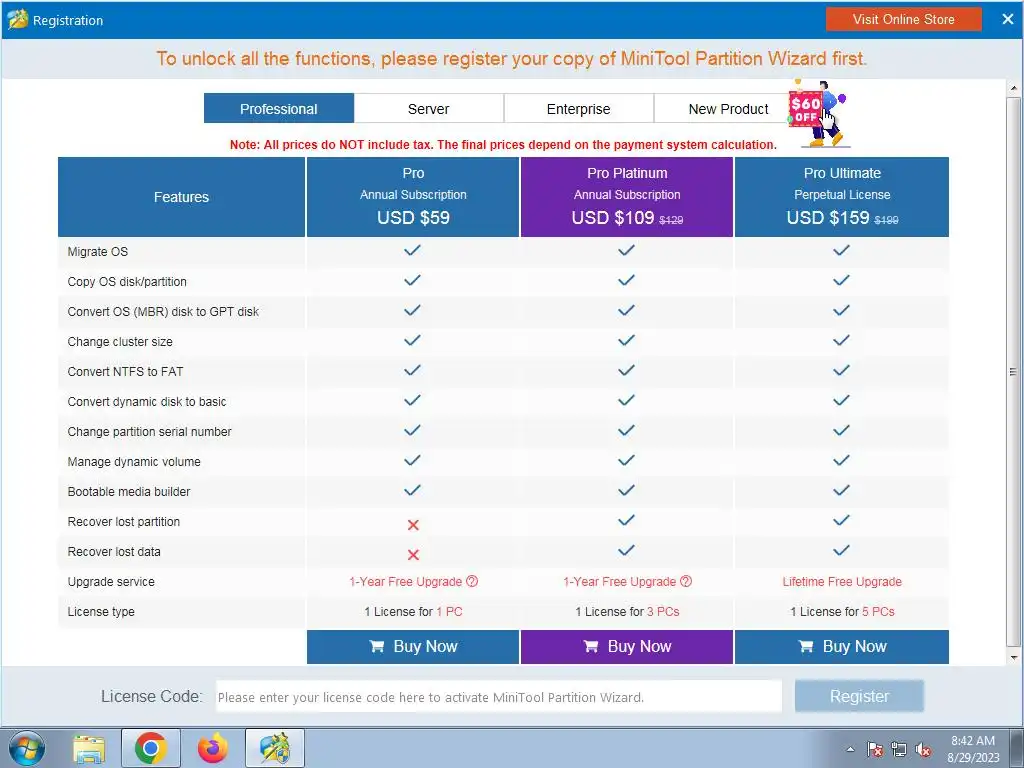Screen dimensions: 1024x768
Task: Click Pro Platinum checkmark for Recover lost data
Action: tap(626, 551)
